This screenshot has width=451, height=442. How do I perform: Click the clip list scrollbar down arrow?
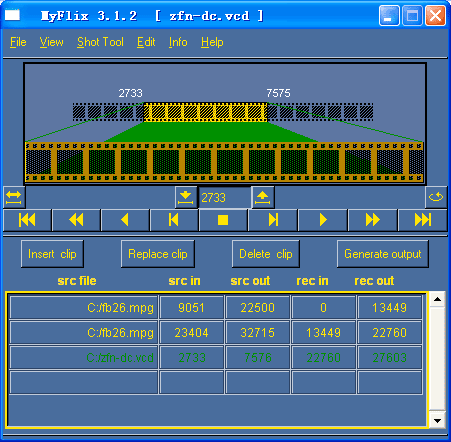(x=437, y=420)
